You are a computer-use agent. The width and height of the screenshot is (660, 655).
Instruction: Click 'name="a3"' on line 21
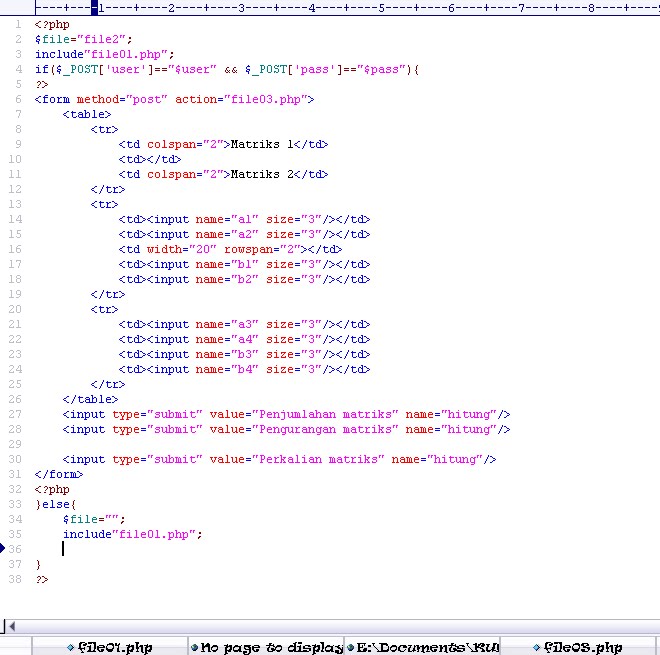[227, 325]
